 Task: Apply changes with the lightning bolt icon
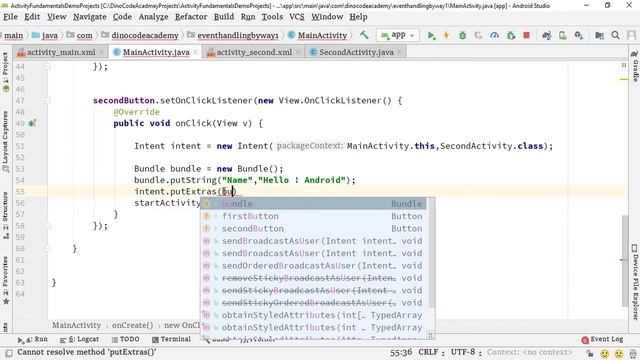click(447, 36)
